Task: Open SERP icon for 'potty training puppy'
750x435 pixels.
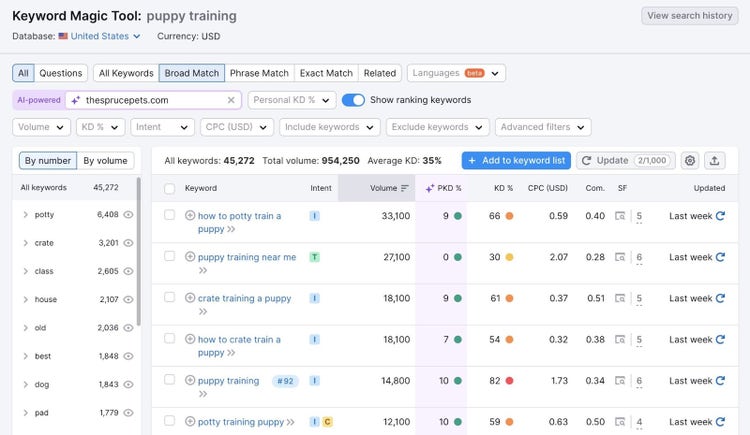Action: [620, 422]
